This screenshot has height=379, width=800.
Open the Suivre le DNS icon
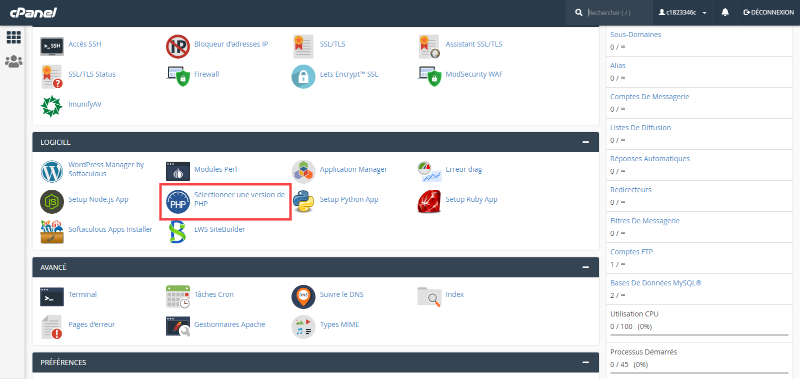[x=303, y=296]
